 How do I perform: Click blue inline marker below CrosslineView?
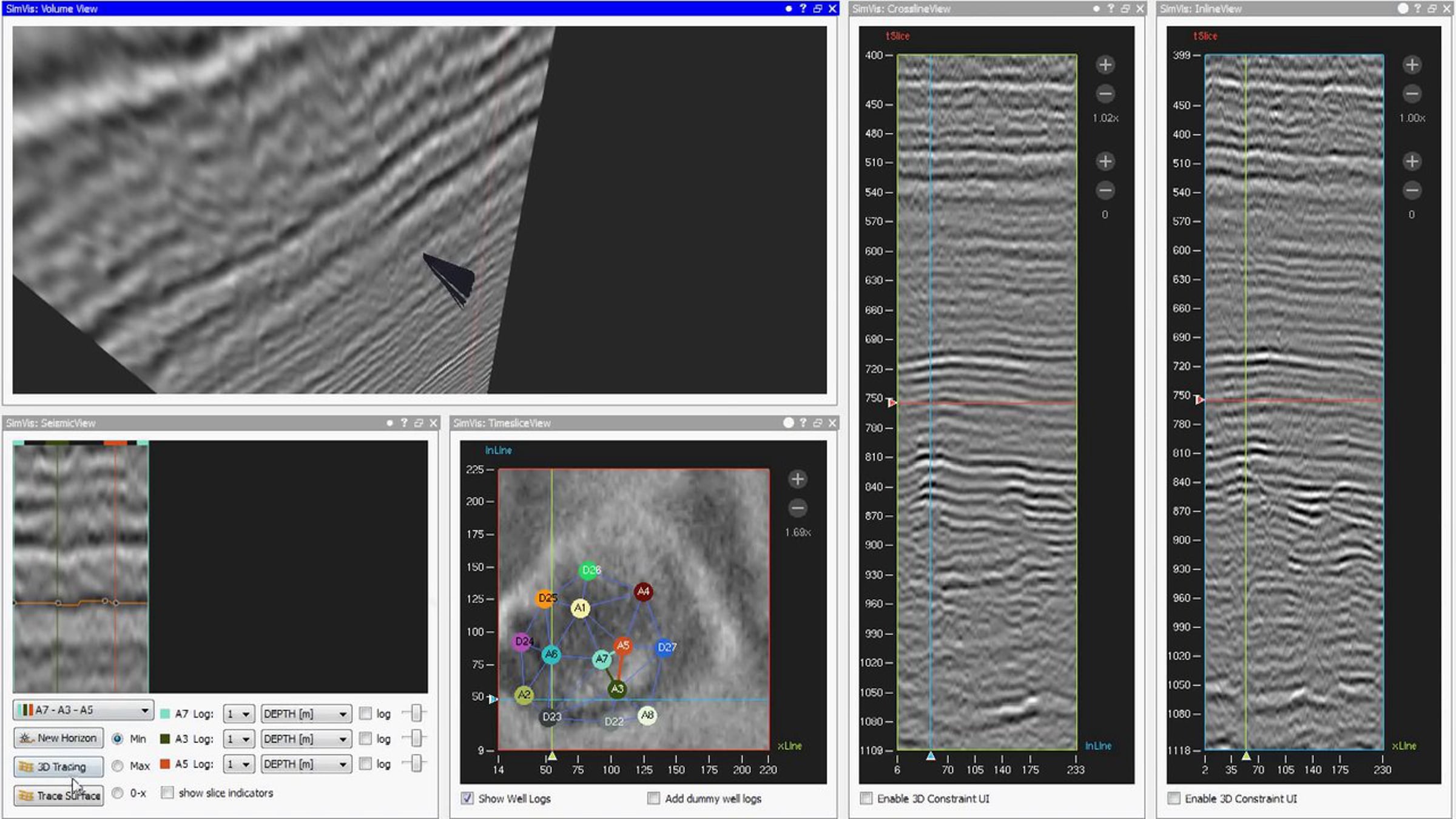(931, 756)
